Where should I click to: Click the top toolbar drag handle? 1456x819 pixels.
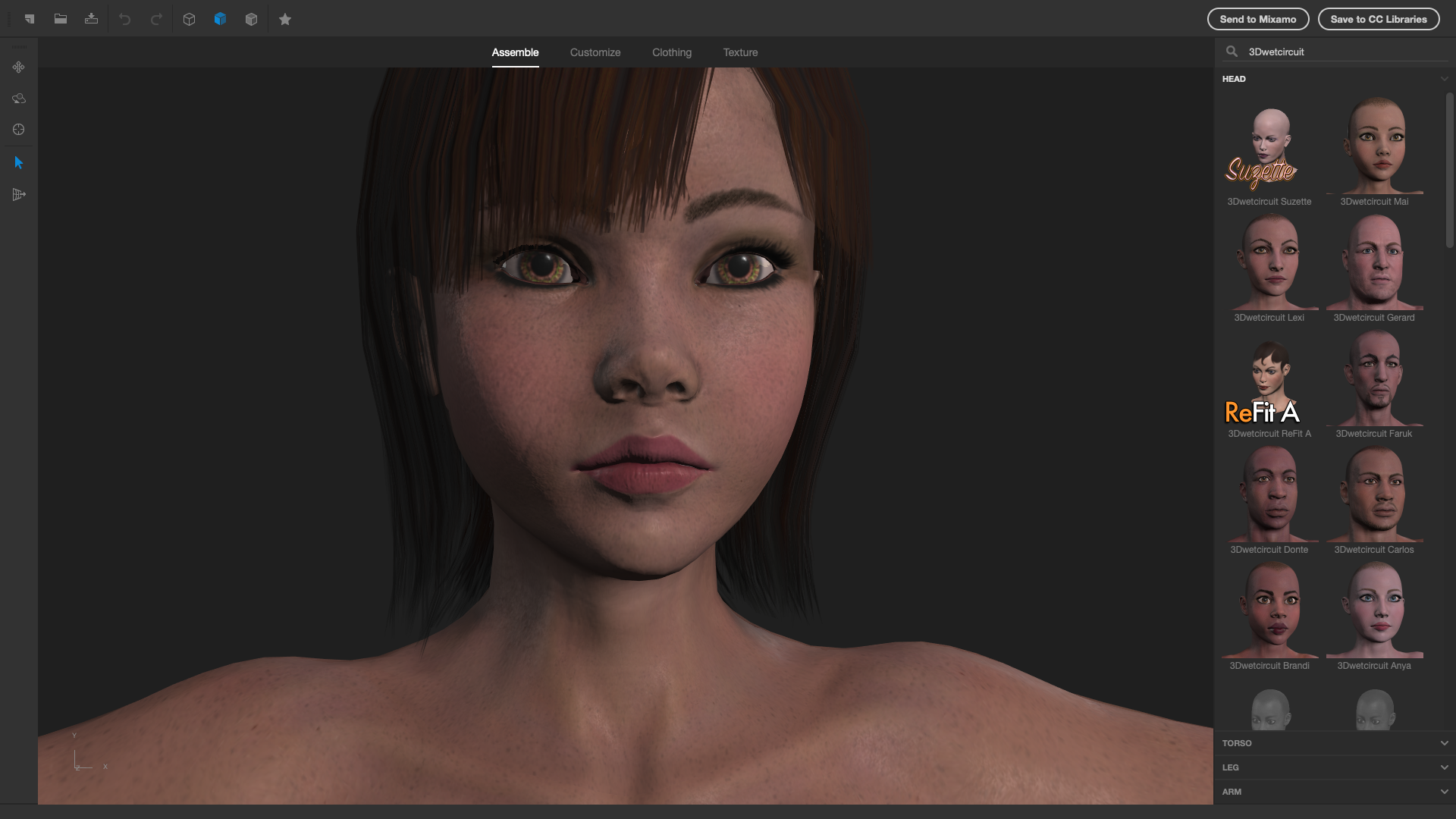pos(9,19)
